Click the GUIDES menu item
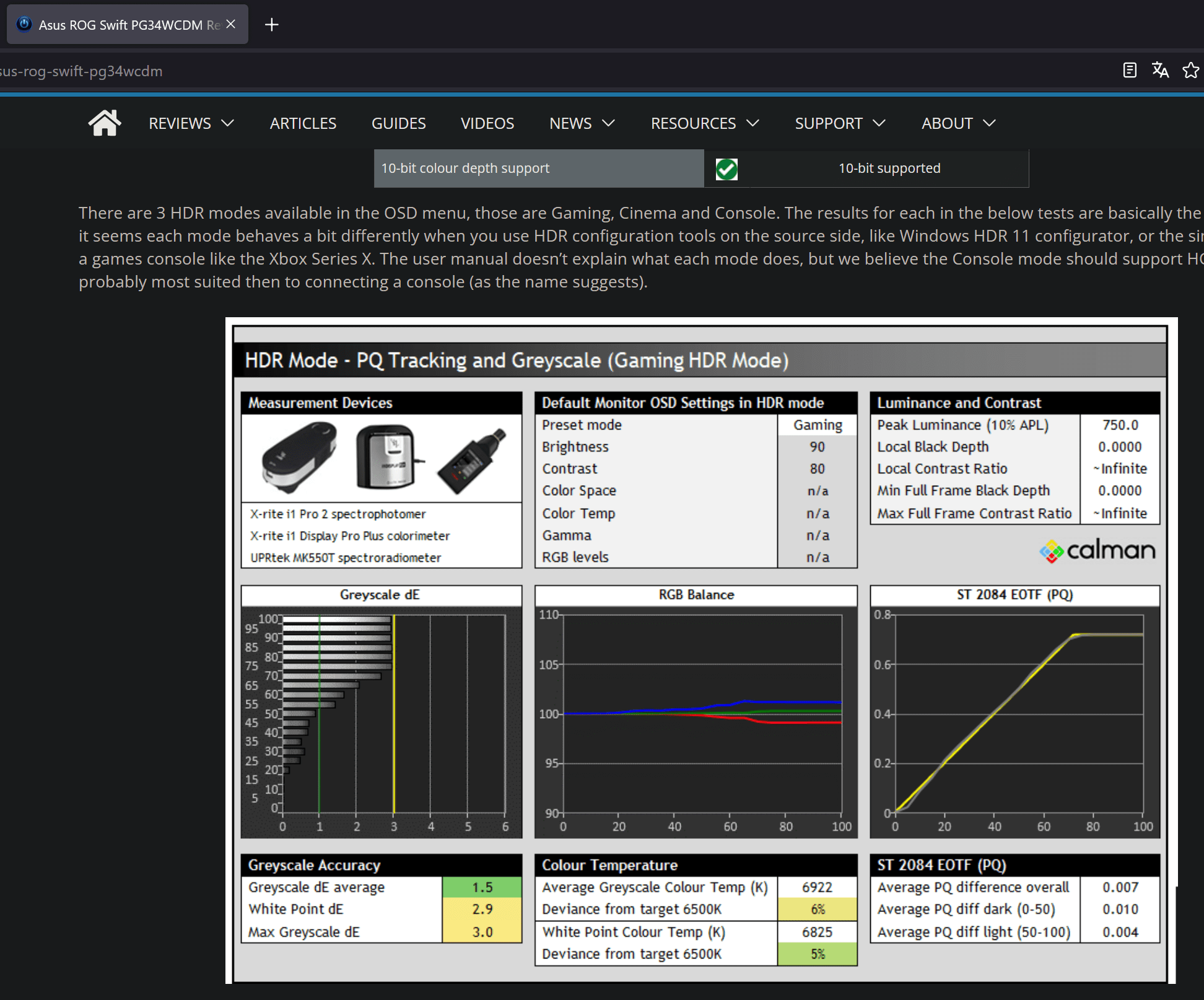This screenshot has width=1204, height=1000. pos(399,123)
